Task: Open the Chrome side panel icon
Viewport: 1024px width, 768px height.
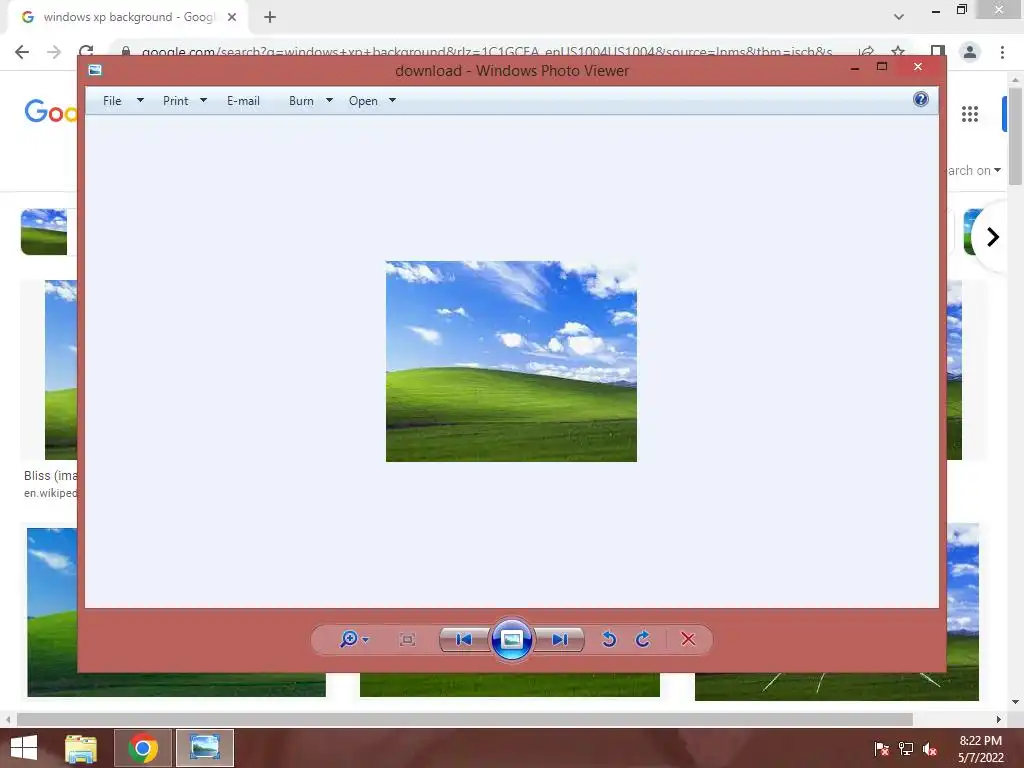Action: click(x=938, y=52)
